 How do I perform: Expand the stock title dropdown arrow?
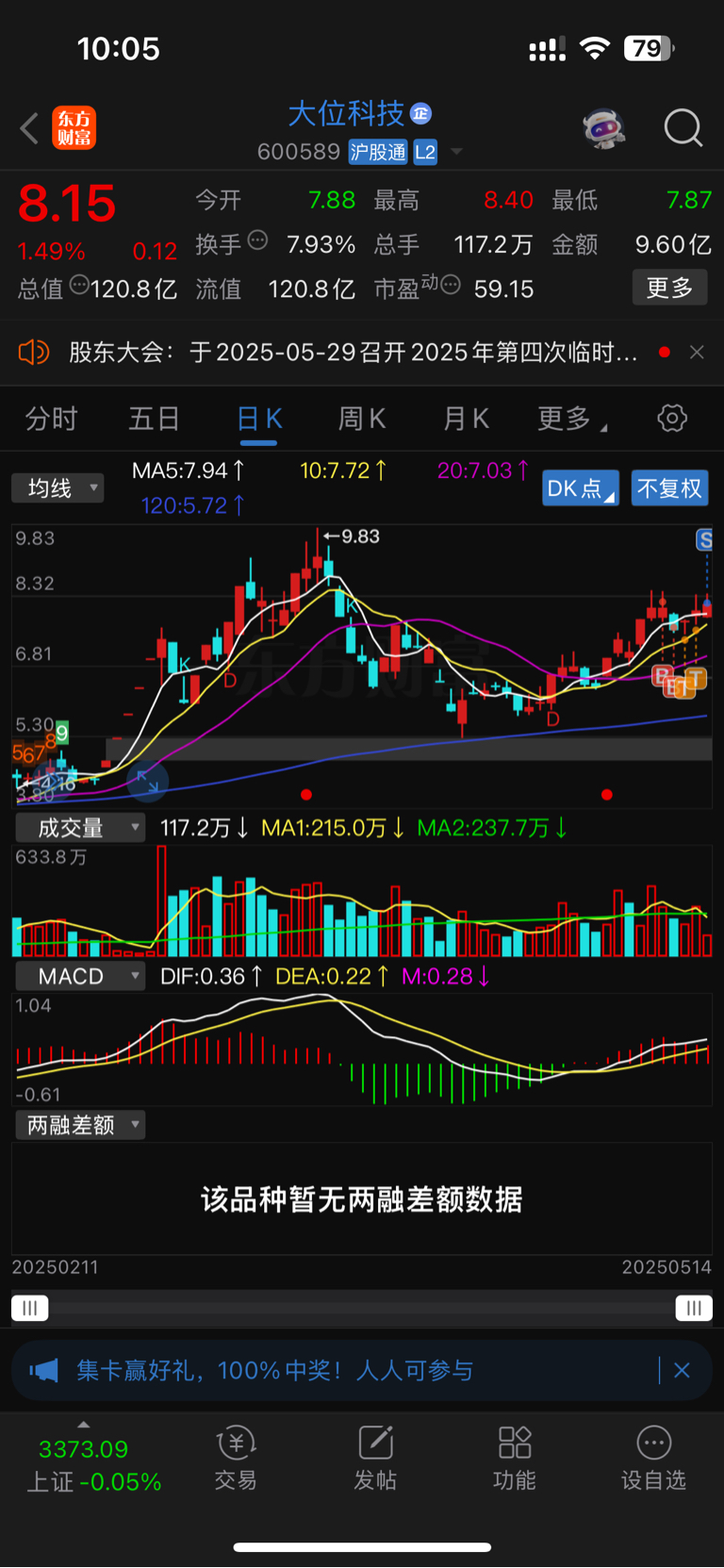[456, 152]
